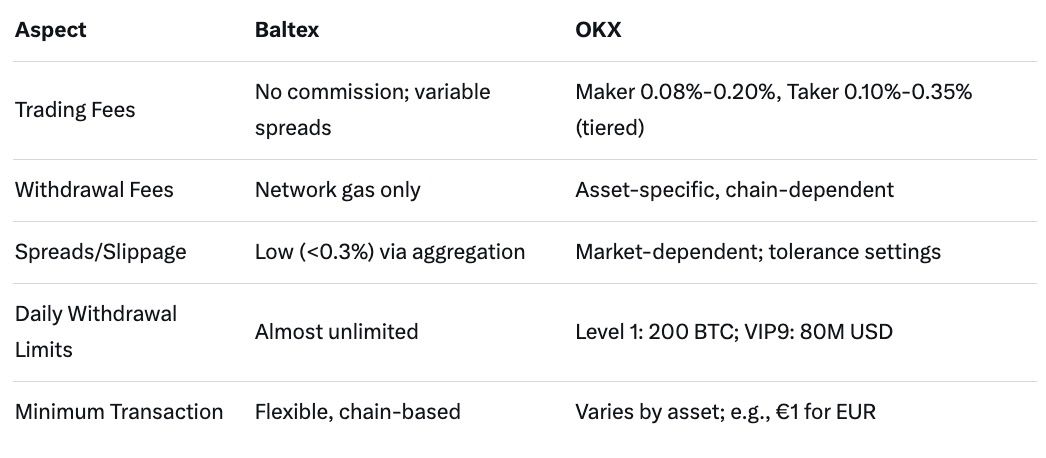Click the OKX column header
The image size is (1046, 458).
(598, 30)
